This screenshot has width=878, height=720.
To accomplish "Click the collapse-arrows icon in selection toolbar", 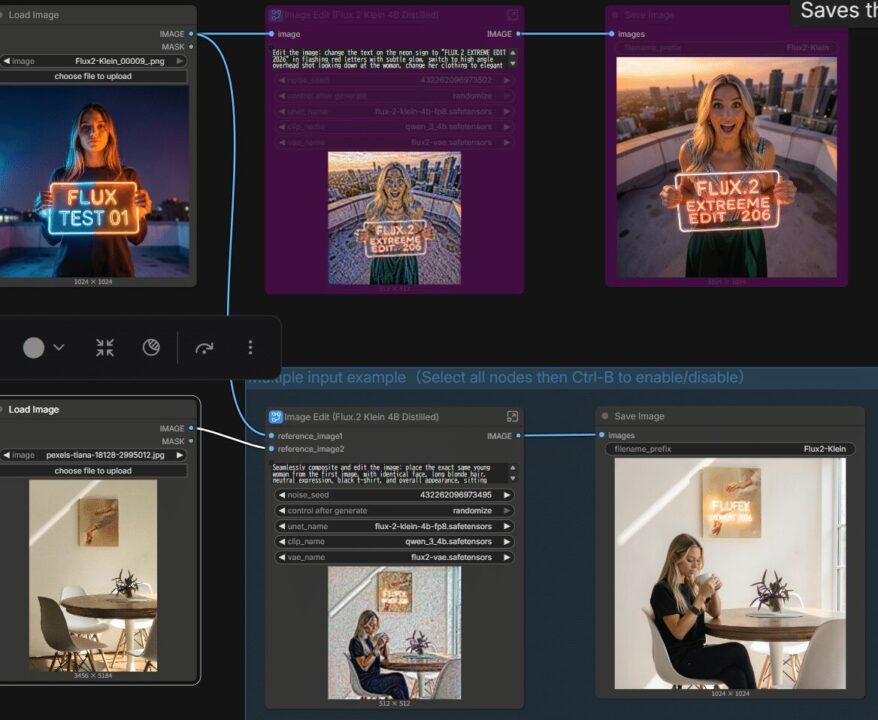I will point(105,348).
